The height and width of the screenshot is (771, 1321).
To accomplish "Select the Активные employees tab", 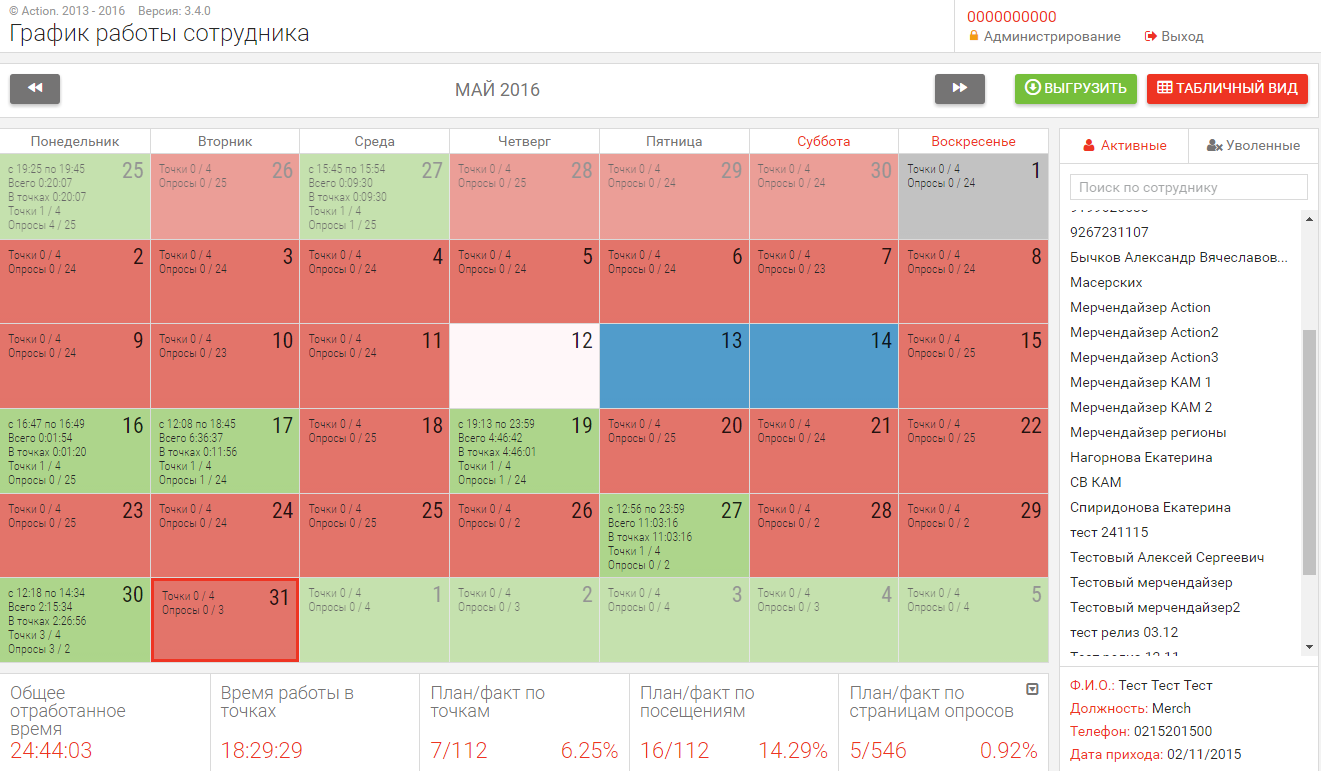I will [1124, 146].
